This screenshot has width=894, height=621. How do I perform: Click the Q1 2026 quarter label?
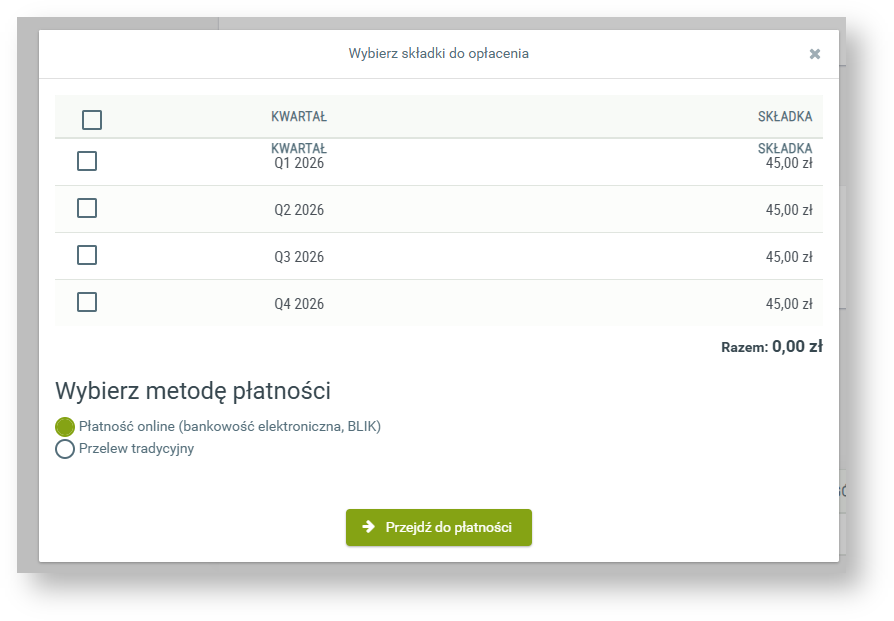[299, 163]
